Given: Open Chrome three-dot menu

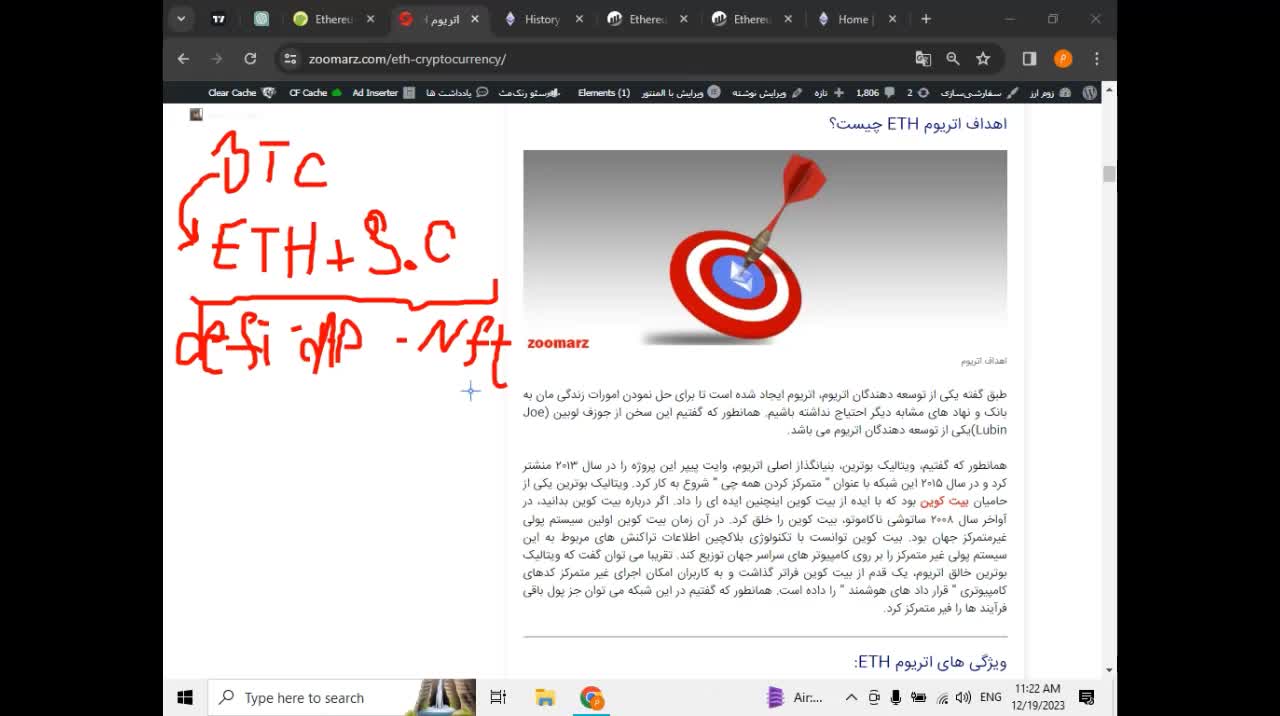Looking at the screenshot, I should click(1097, 59).
